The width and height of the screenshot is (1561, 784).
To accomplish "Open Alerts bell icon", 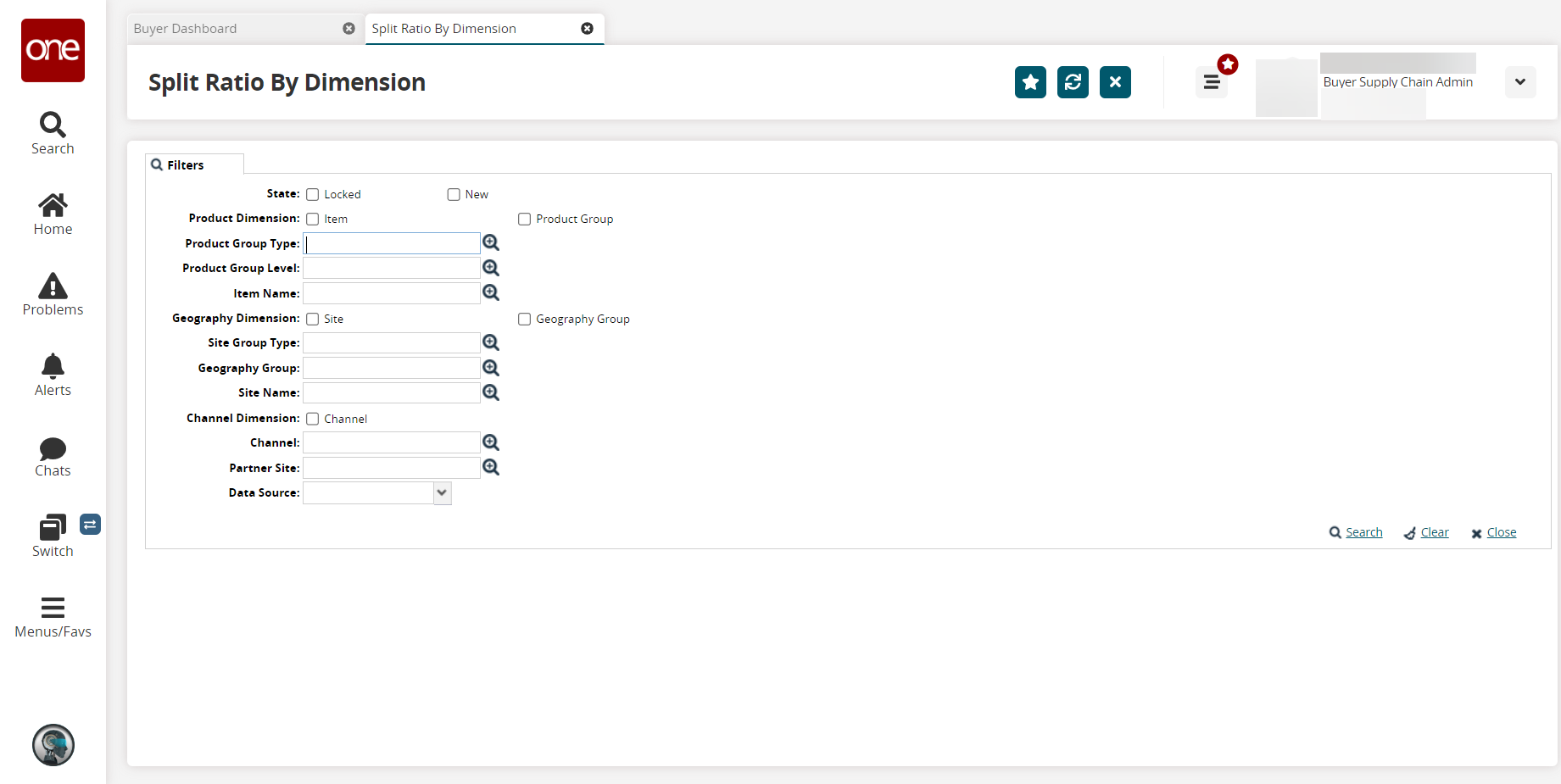I will (x=53, y=375).
